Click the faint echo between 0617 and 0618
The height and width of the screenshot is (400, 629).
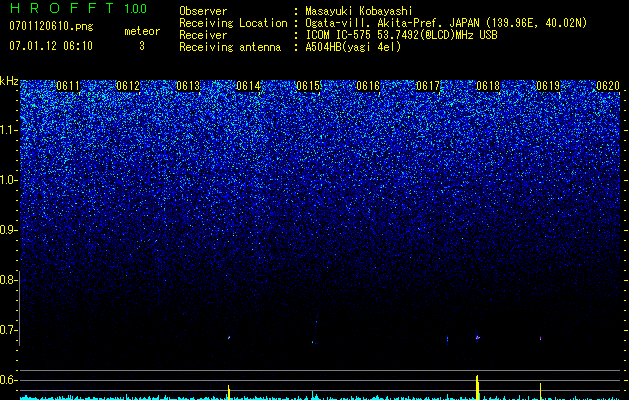[x=447, y=340]
